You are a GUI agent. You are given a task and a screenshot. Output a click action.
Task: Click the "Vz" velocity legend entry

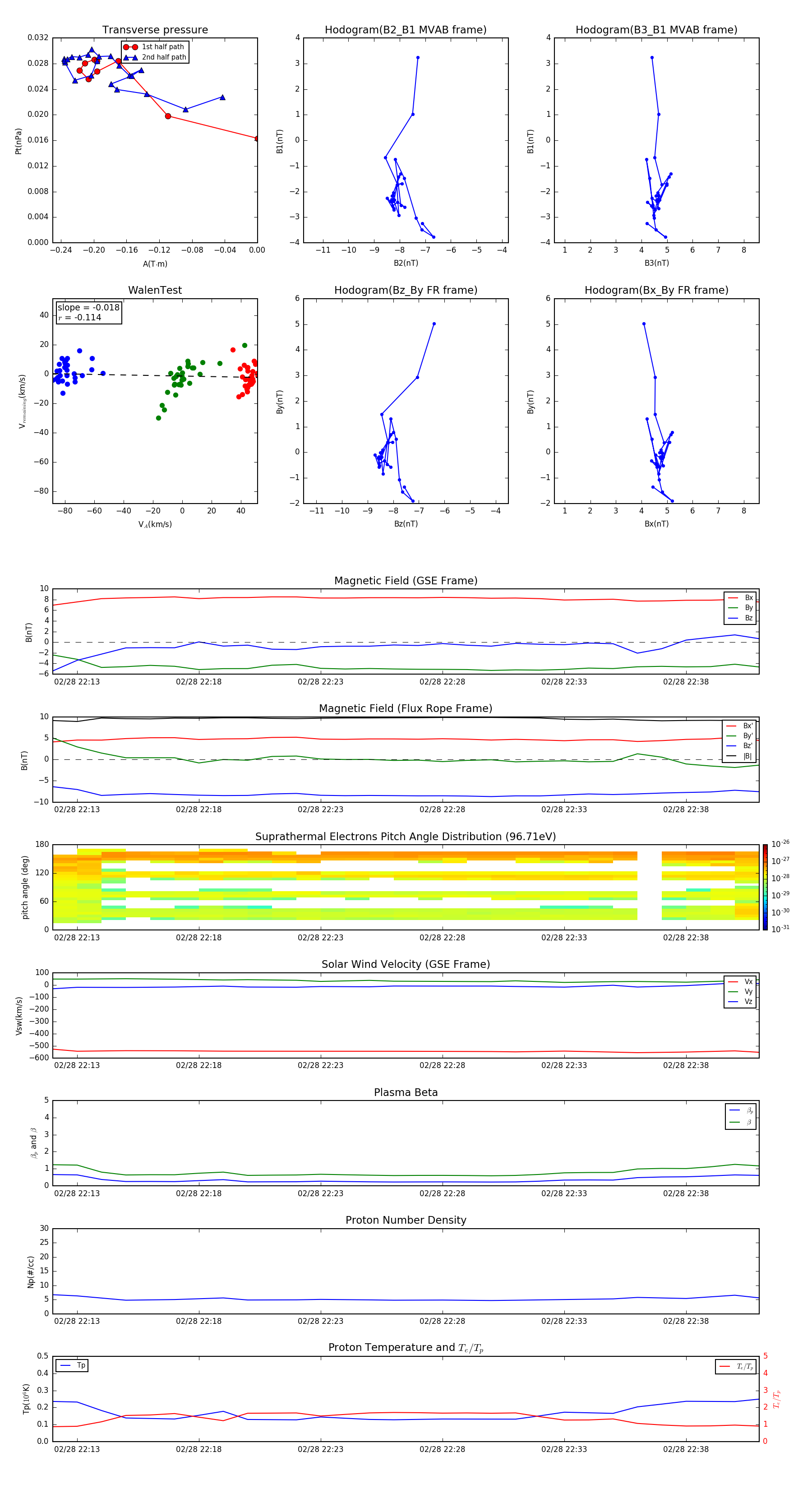click(x=740, y=1002)
